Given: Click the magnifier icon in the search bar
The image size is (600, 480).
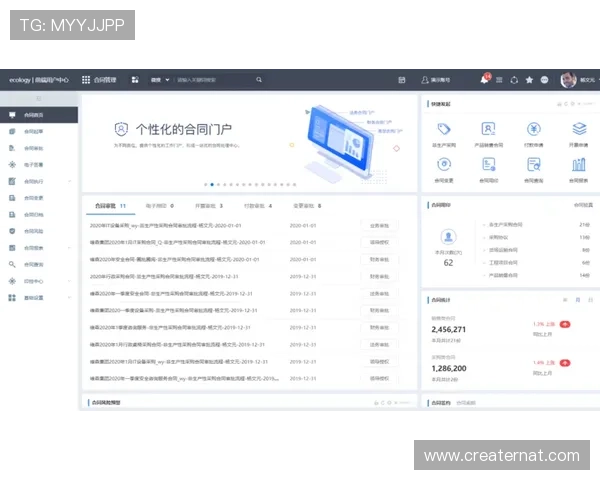Looking at the screenshot, I should coord(259,80).
